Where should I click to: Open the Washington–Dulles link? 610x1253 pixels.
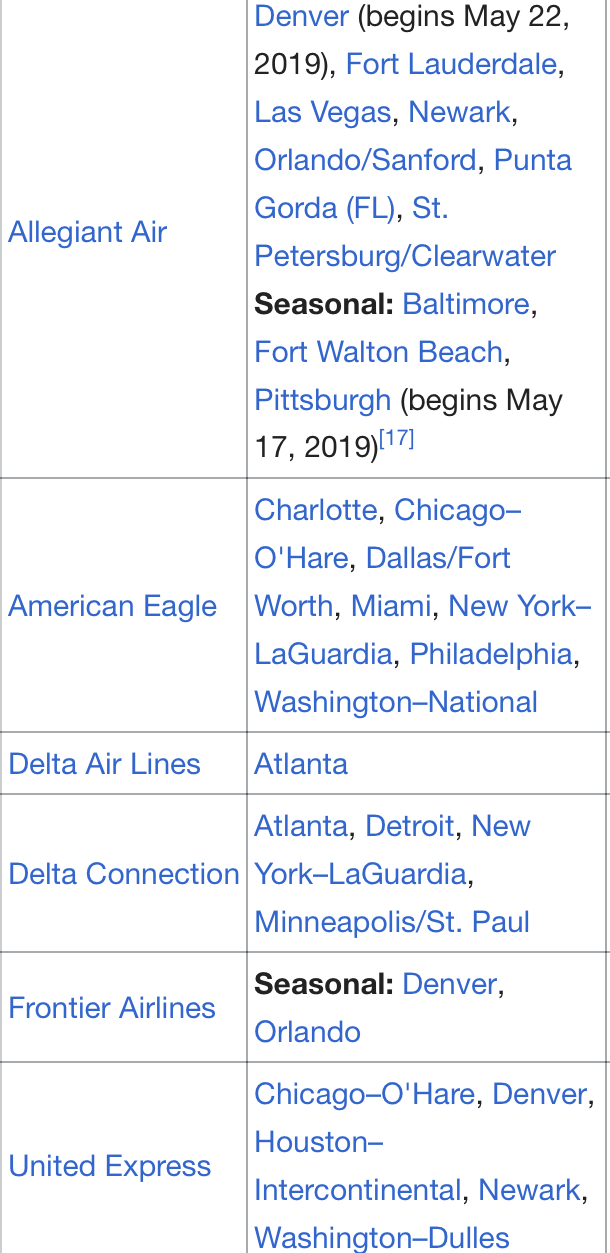(x=382, y=1238)
